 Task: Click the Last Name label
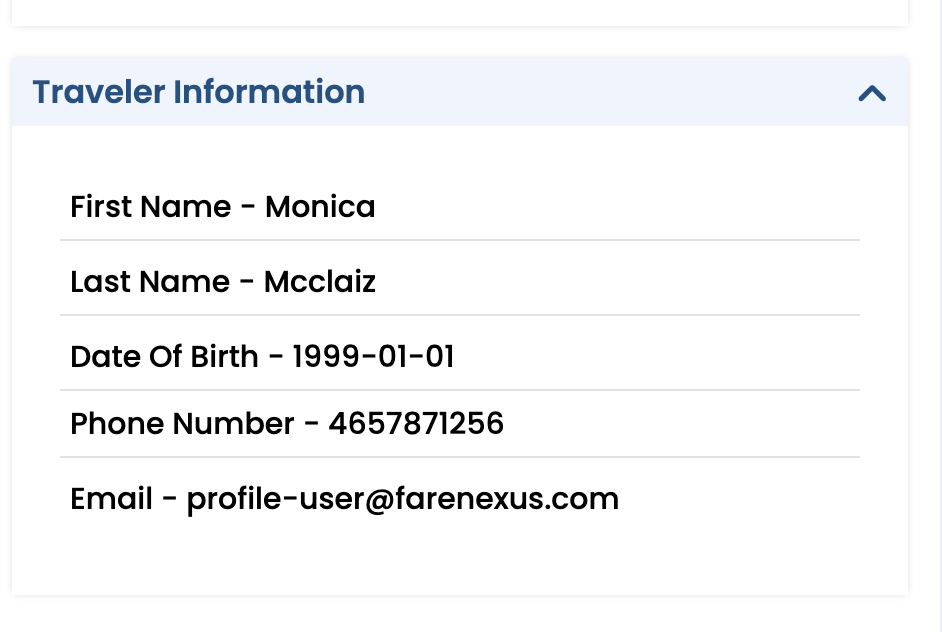point(149,282)
